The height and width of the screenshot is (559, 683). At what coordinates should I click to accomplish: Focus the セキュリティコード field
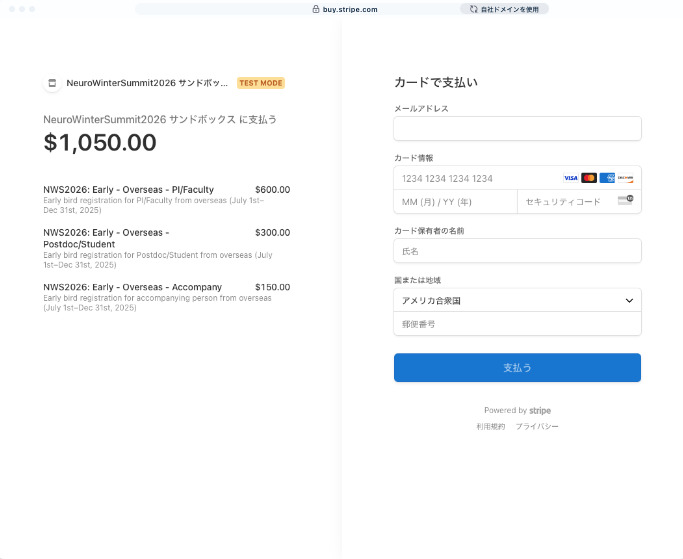tap(579, 202)
